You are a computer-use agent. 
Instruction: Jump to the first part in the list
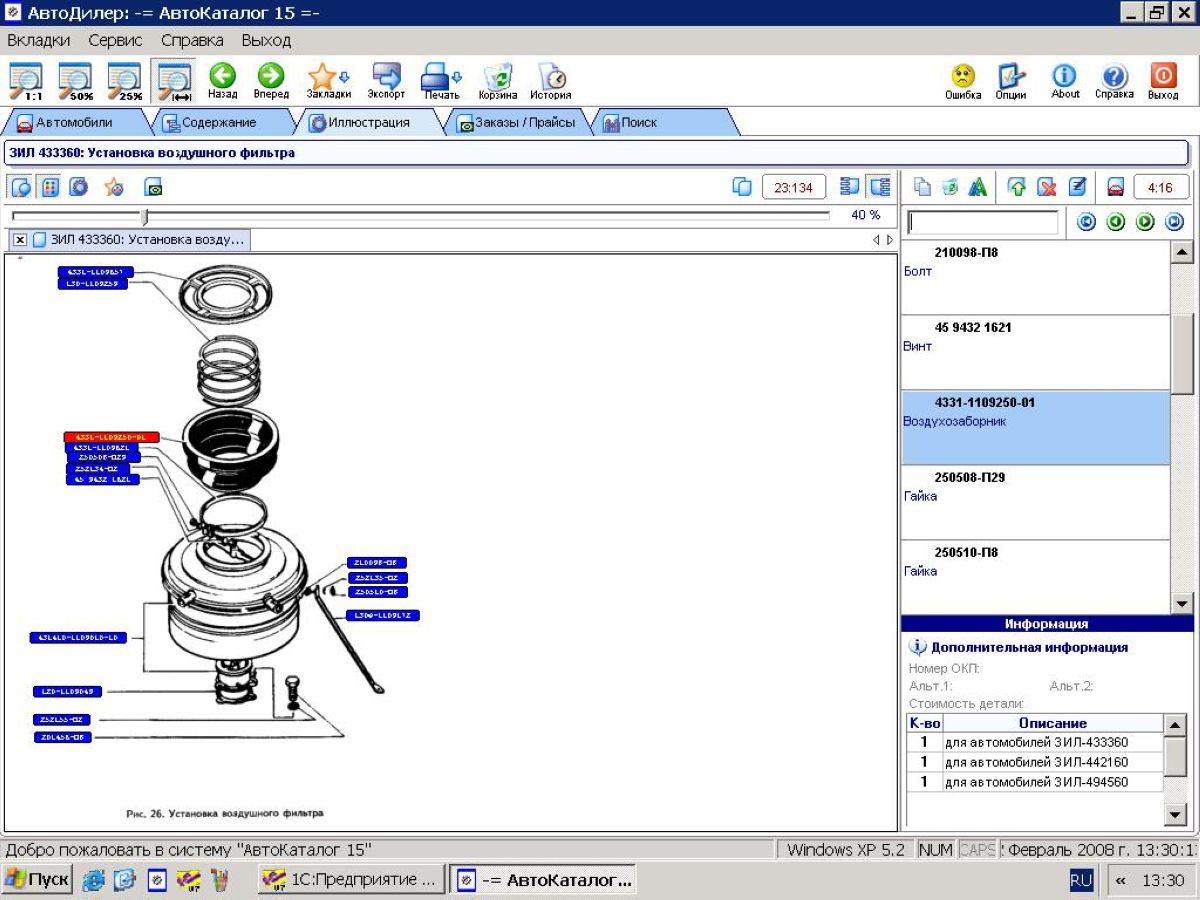(1087, 222)
